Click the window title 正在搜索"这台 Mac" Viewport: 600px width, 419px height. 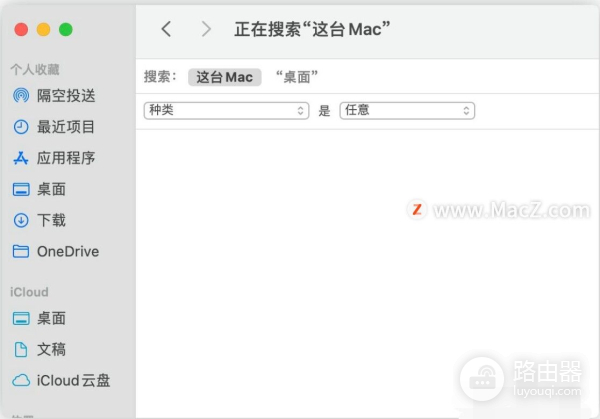pyautogui.click(x=312, y=29)
